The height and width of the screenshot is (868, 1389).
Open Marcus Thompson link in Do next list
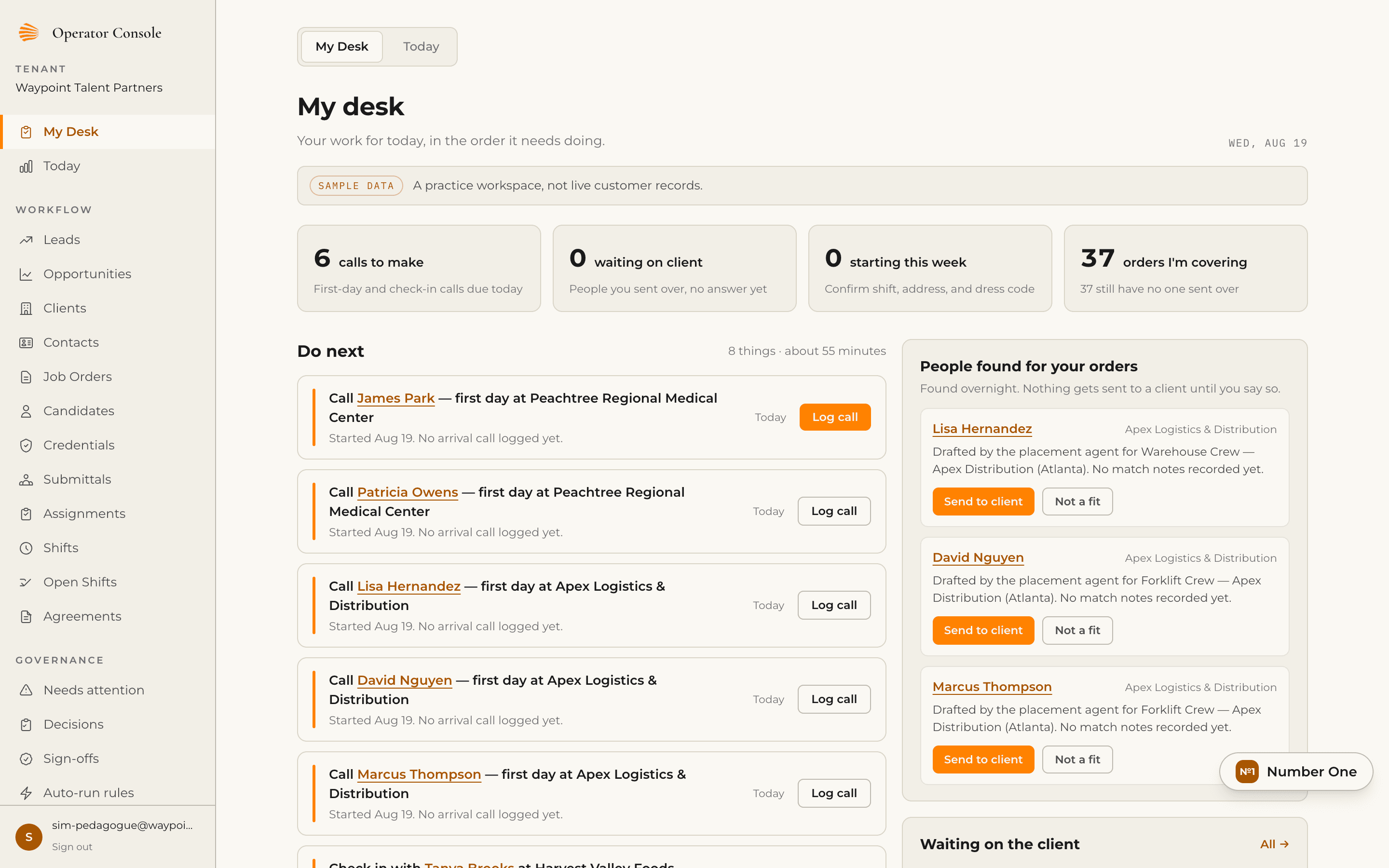coord(419,774)
